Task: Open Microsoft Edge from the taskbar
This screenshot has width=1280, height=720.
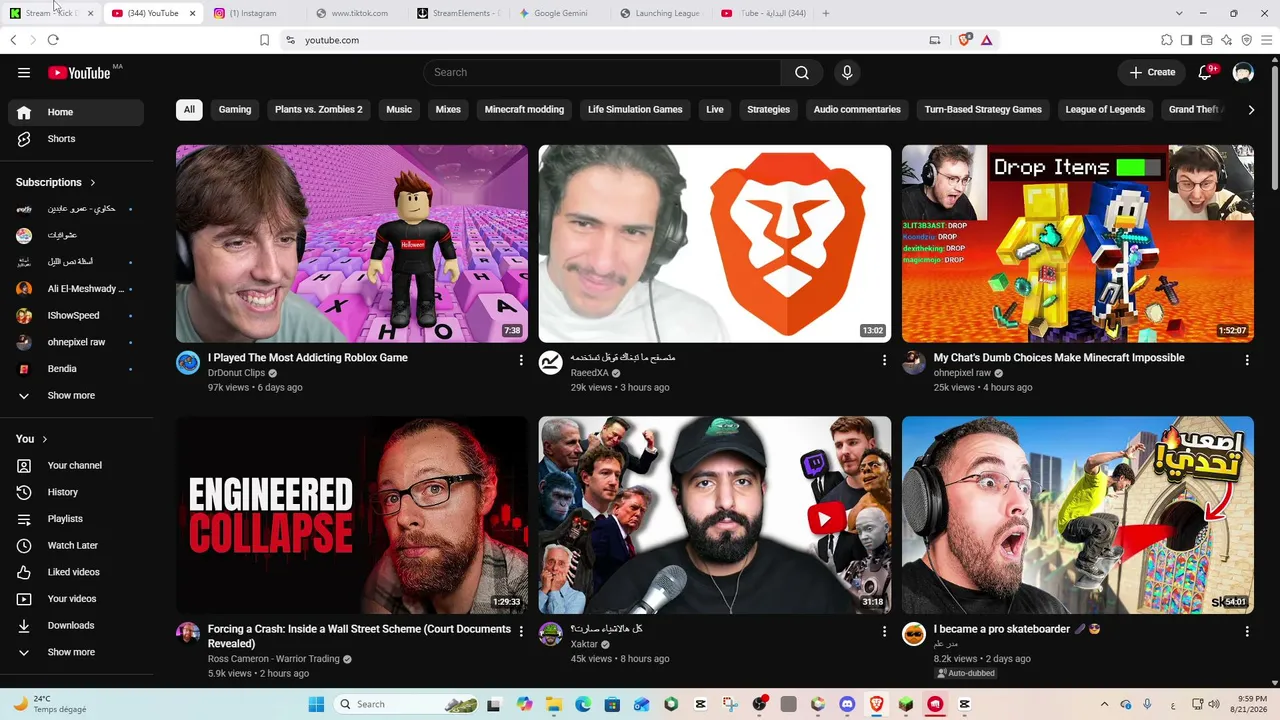Action: pyautogui.click(x=583, y=704)
